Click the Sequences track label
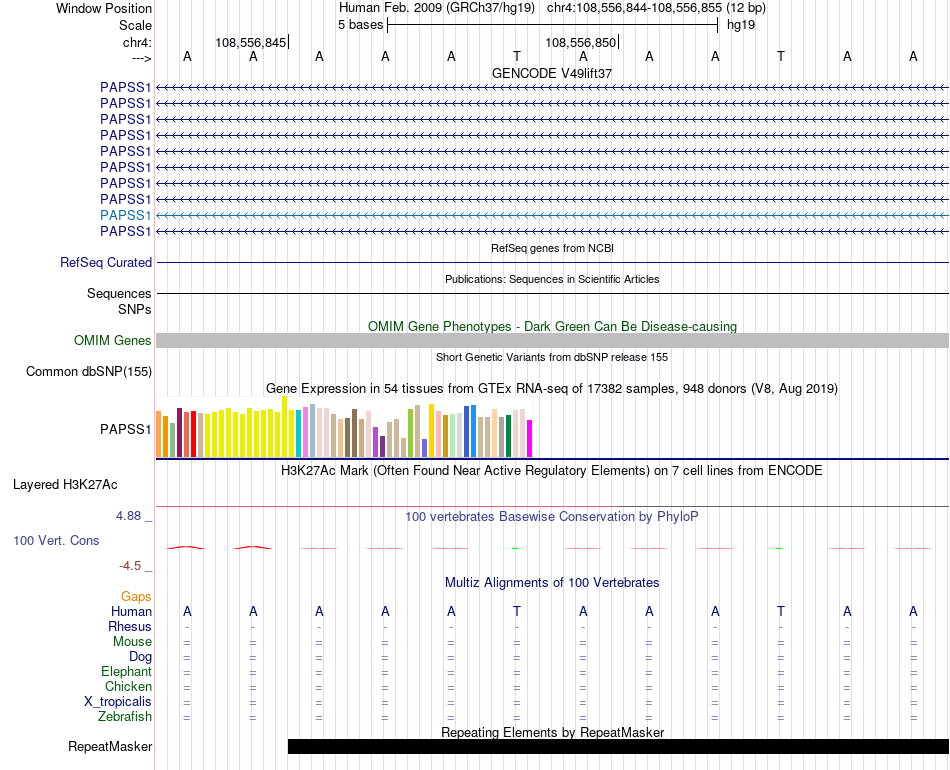The height and width of the screenshot is (770, 950). 119,293
